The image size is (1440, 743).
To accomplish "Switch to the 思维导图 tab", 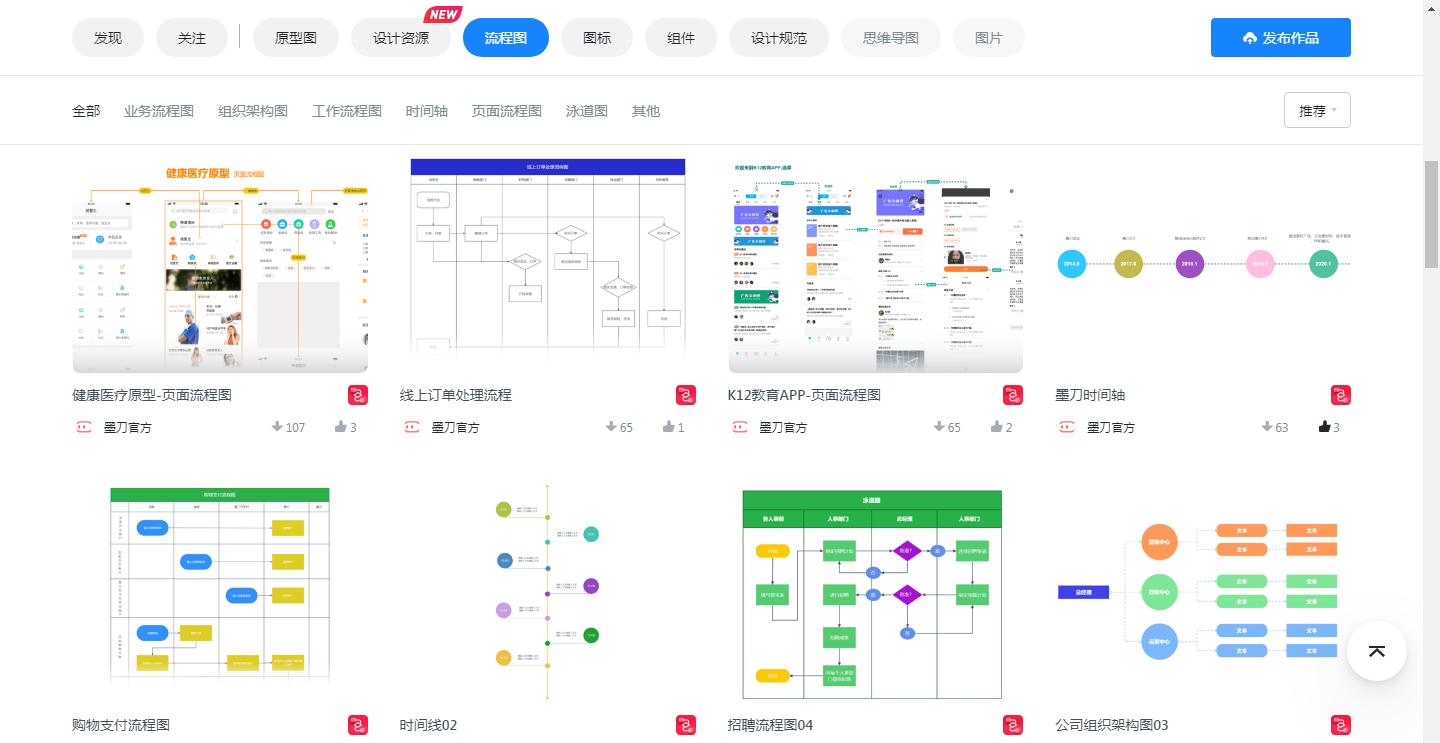I will pos(890,37).
